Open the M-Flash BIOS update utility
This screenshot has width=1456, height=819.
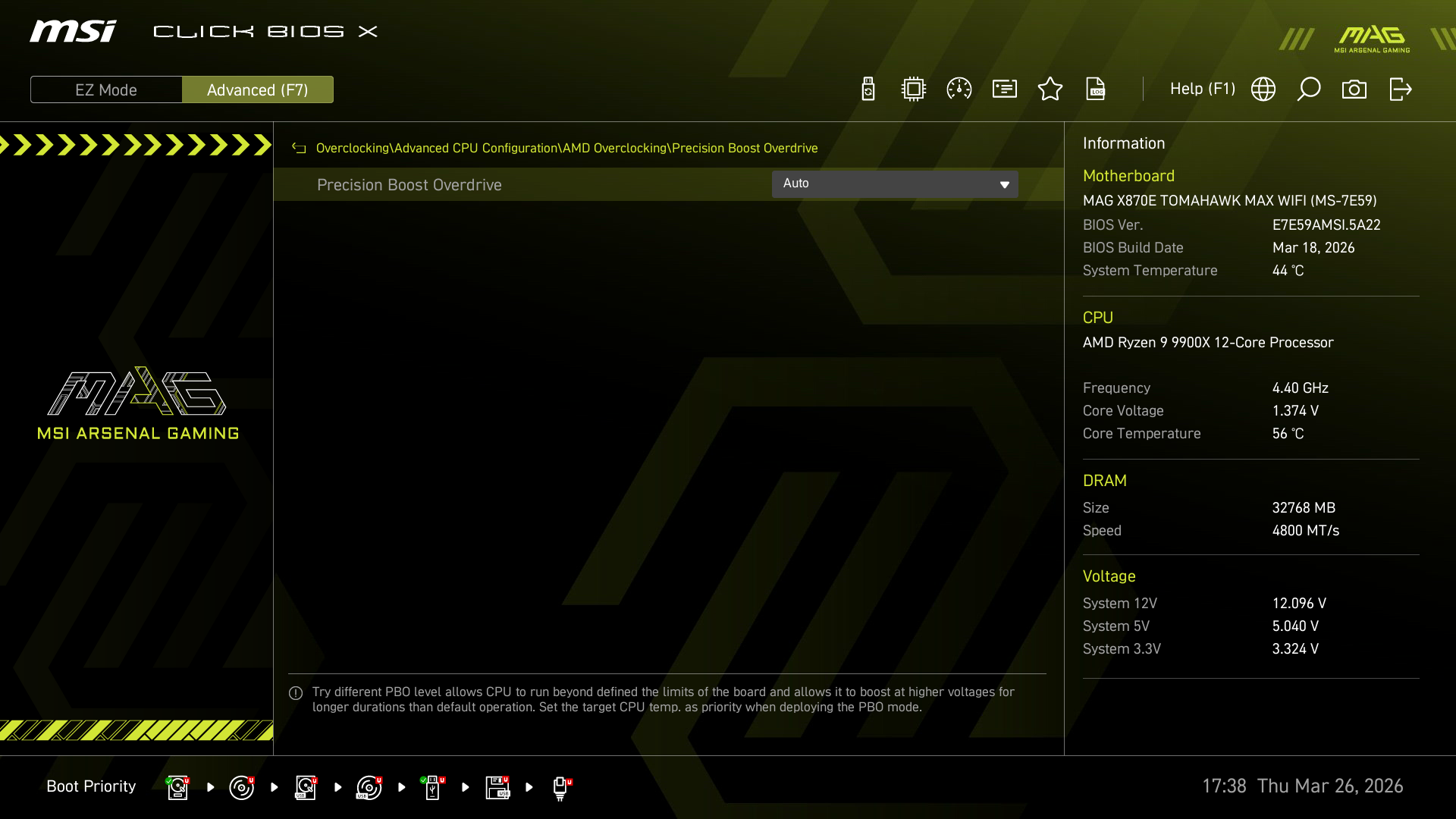(868, 89)
